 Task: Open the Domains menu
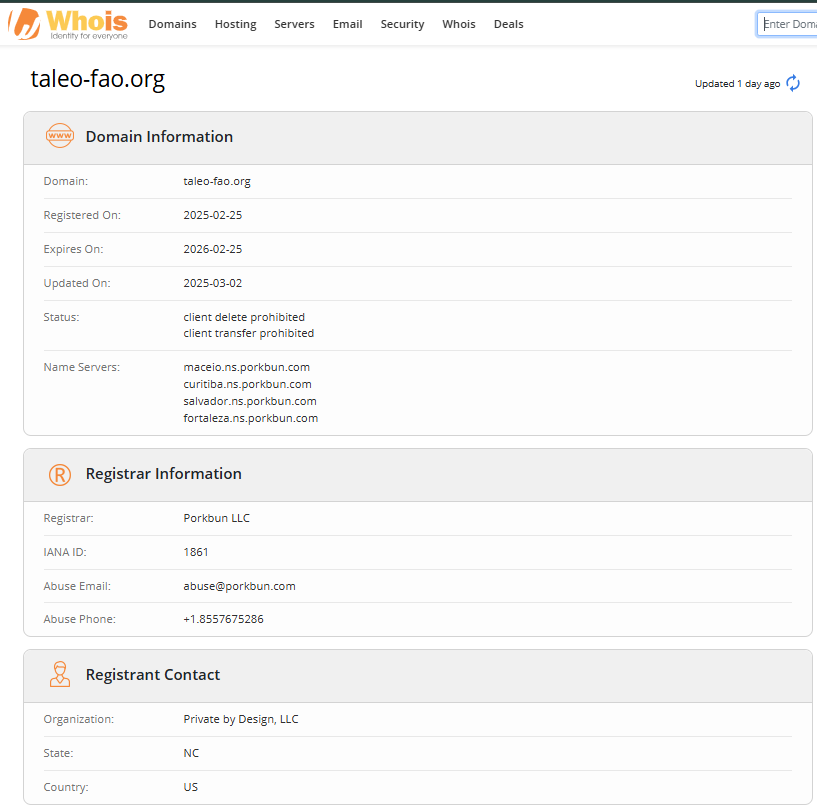172,24
